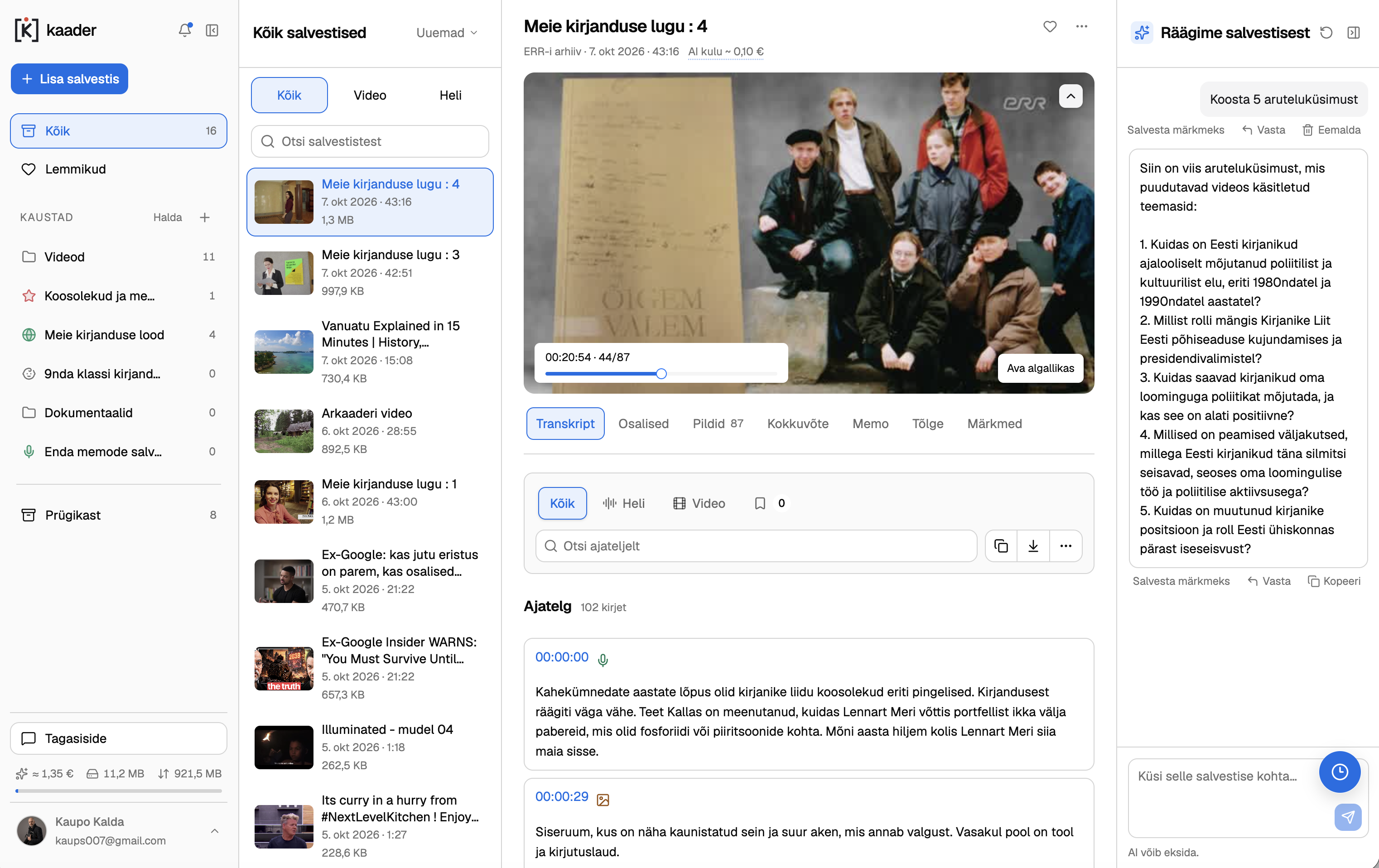
Task: Open chat history clock button
Action: point(1340,772)
